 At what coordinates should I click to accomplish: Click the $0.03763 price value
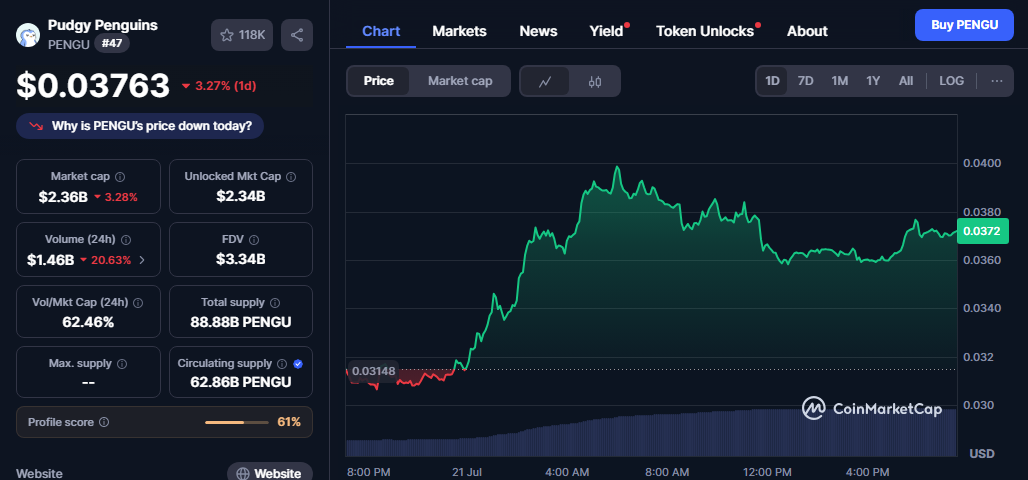tap(93, 86)
